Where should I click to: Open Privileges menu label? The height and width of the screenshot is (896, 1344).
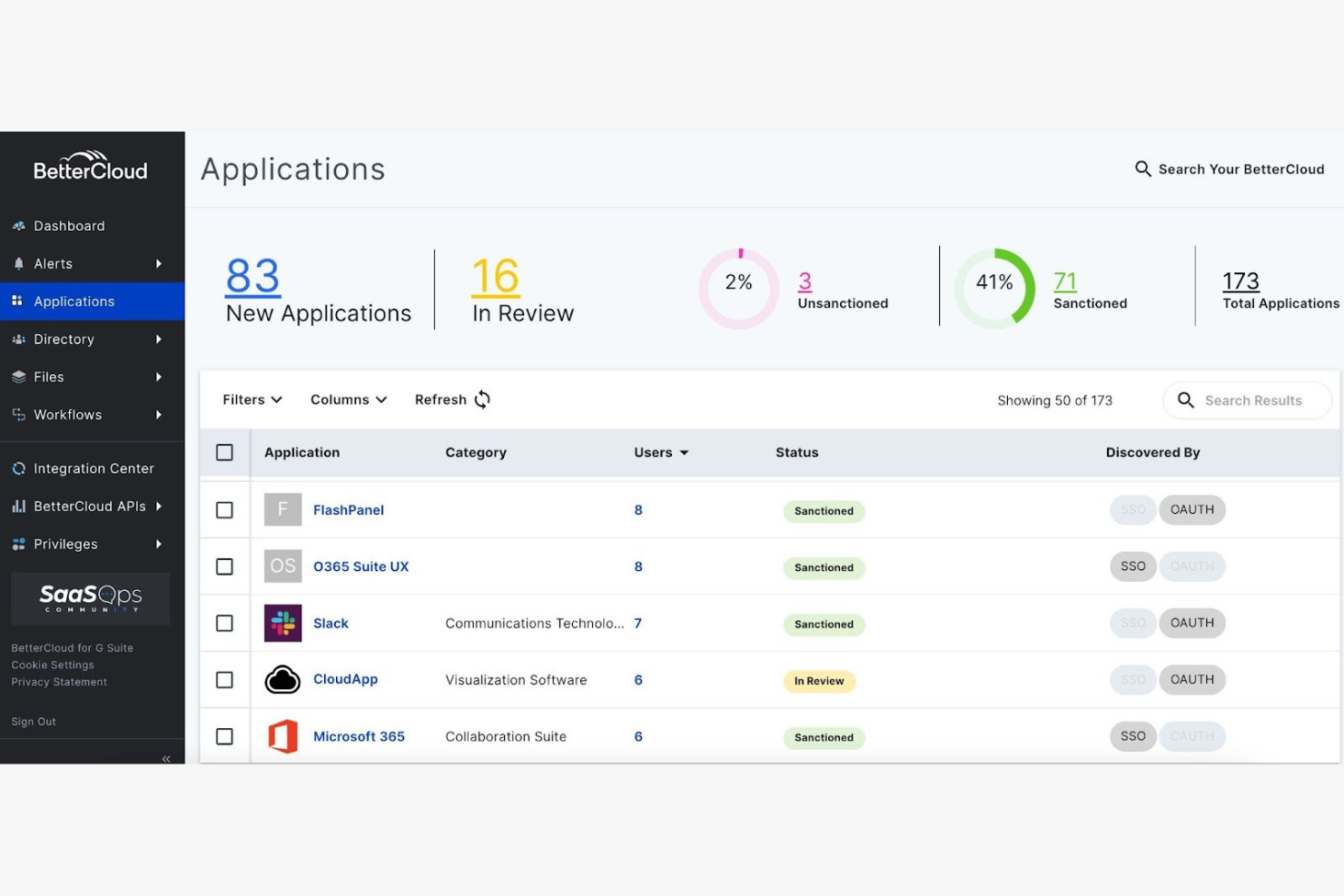point(65,544)
